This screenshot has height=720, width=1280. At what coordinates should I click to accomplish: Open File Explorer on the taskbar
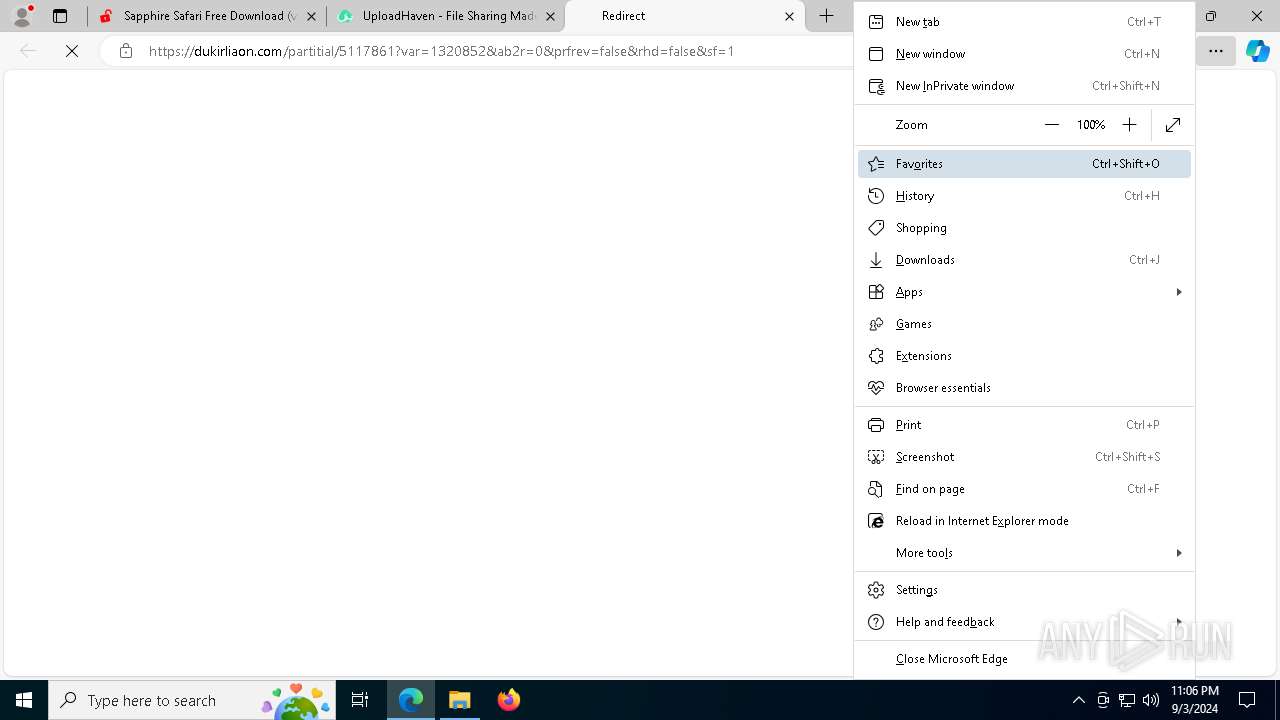[x=459, y=700]
